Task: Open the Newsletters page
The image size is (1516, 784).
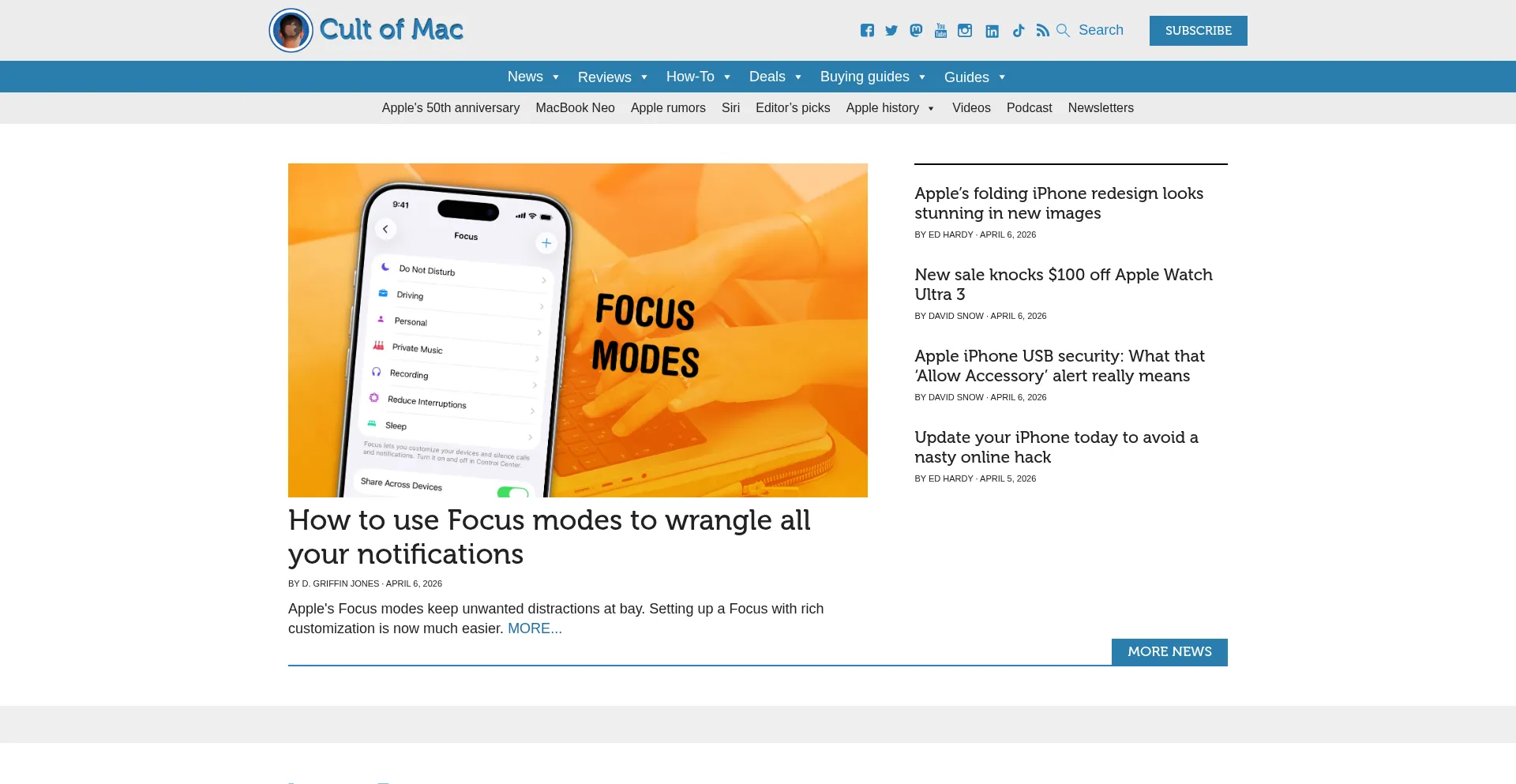Action: tap(1101, 108)
